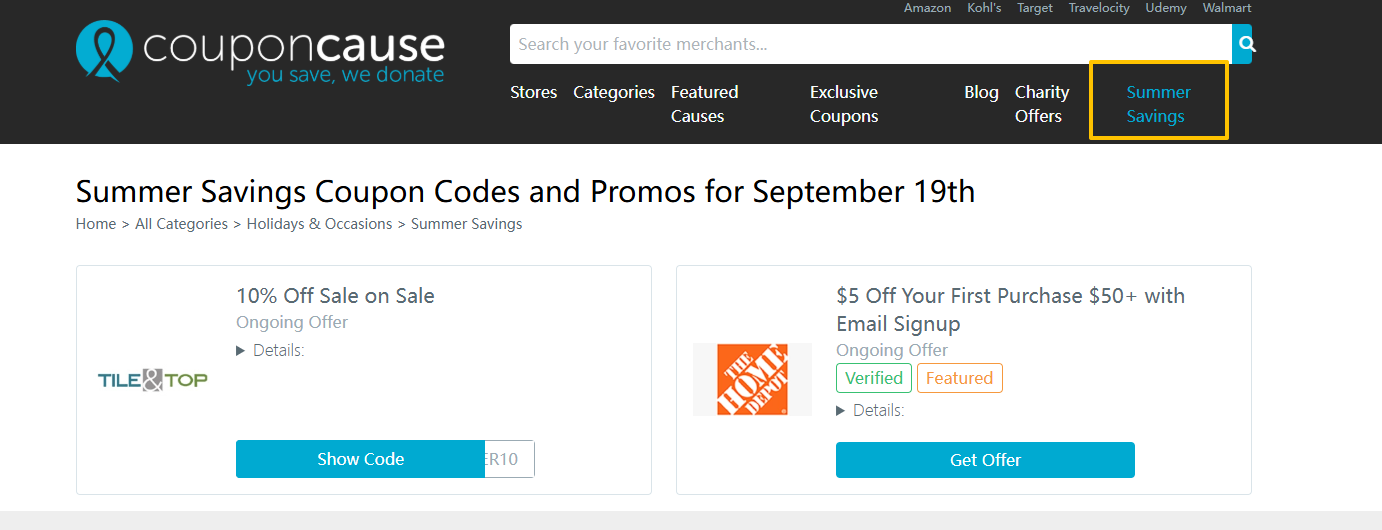
Task: Go to All Categories breadcrumb
Action: (x=181, y=224)
